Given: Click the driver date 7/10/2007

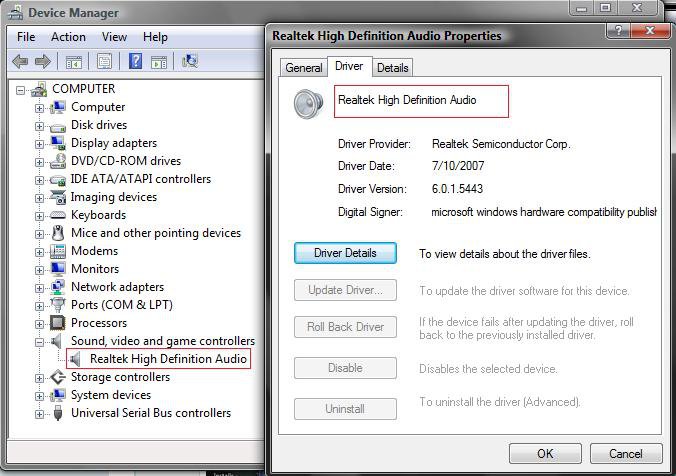Looking at the screenshot, I should tap(458, 166).
